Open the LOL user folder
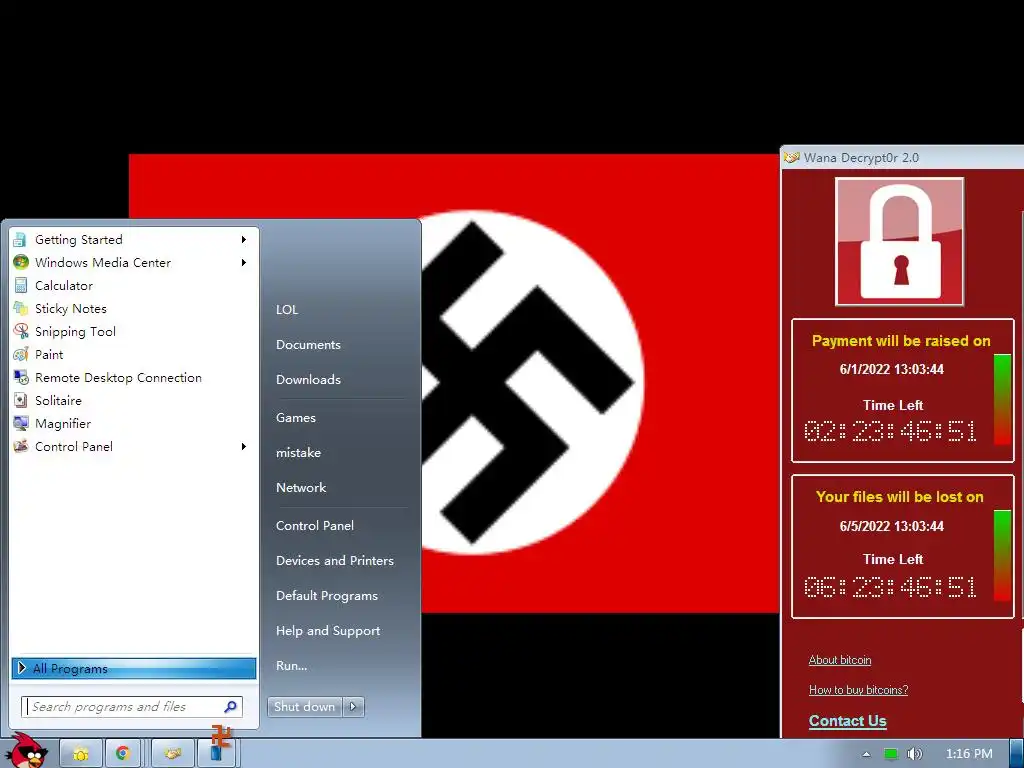The height and width of the screenshot is (768, 1024). (x=287, y=310)
